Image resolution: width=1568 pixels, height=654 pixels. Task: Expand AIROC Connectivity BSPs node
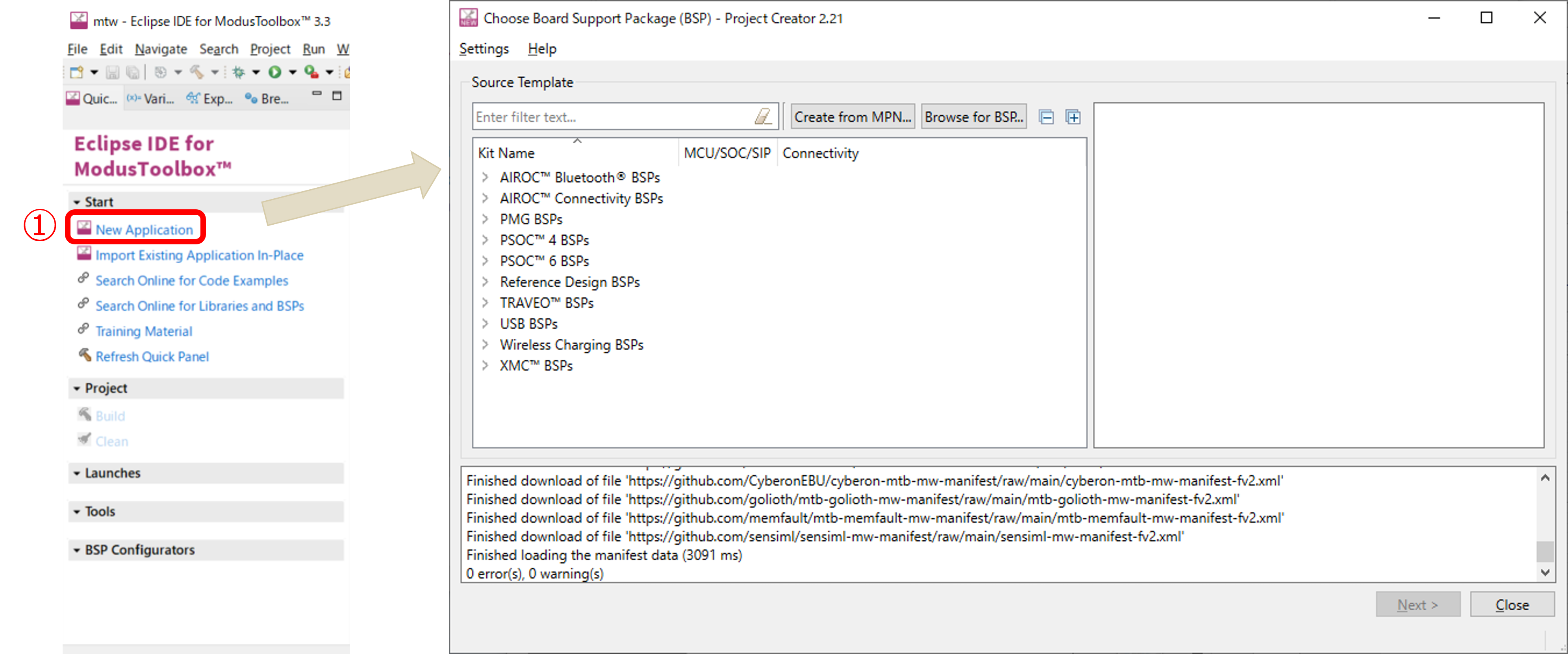pyautogui.click(x=485, y=198)
